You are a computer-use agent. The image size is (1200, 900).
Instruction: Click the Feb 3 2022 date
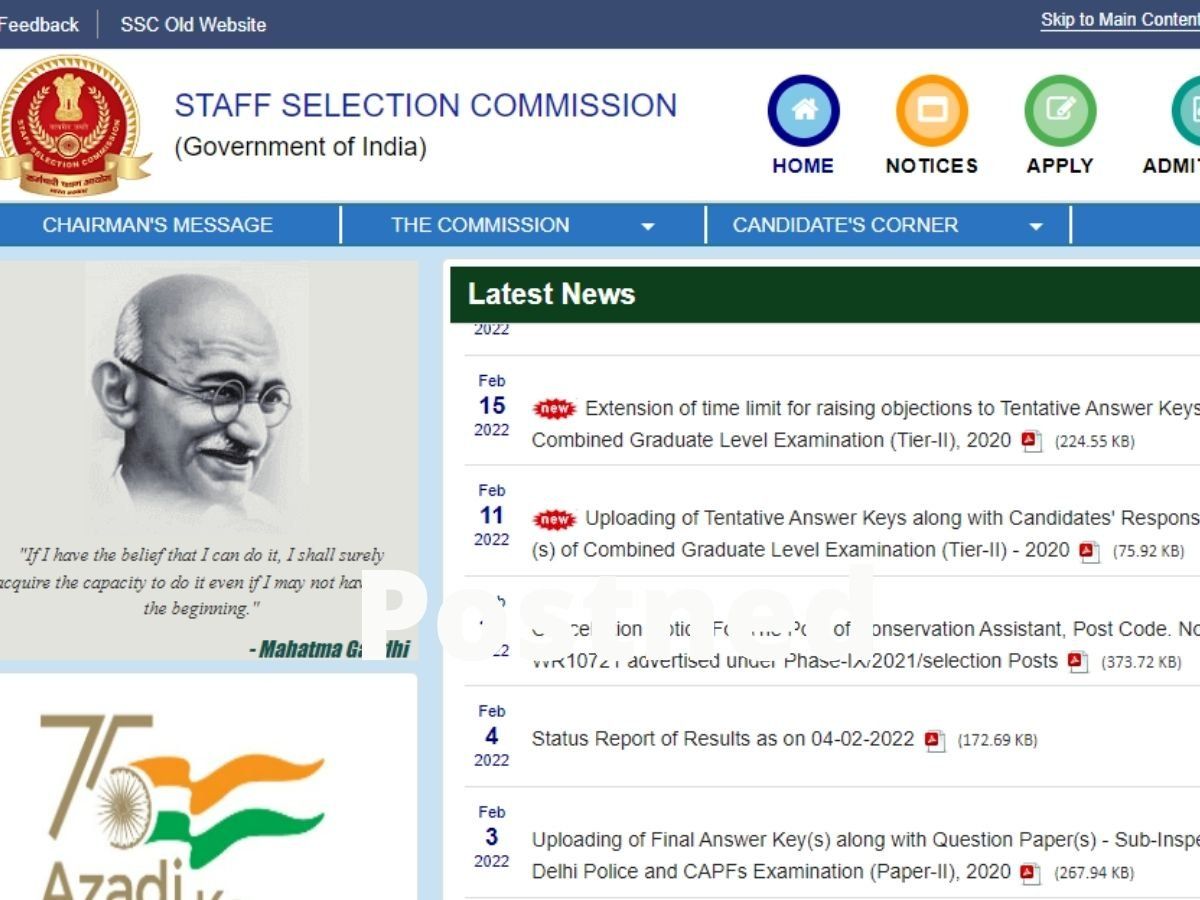[x=492, y=837]
